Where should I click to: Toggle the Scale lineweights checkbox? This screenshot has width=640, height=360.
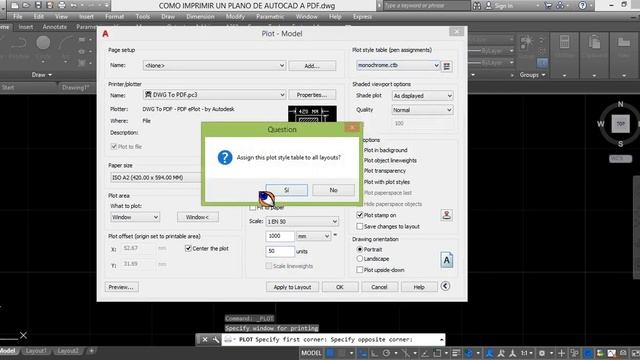pyautogui.click(x=269, y=266)
